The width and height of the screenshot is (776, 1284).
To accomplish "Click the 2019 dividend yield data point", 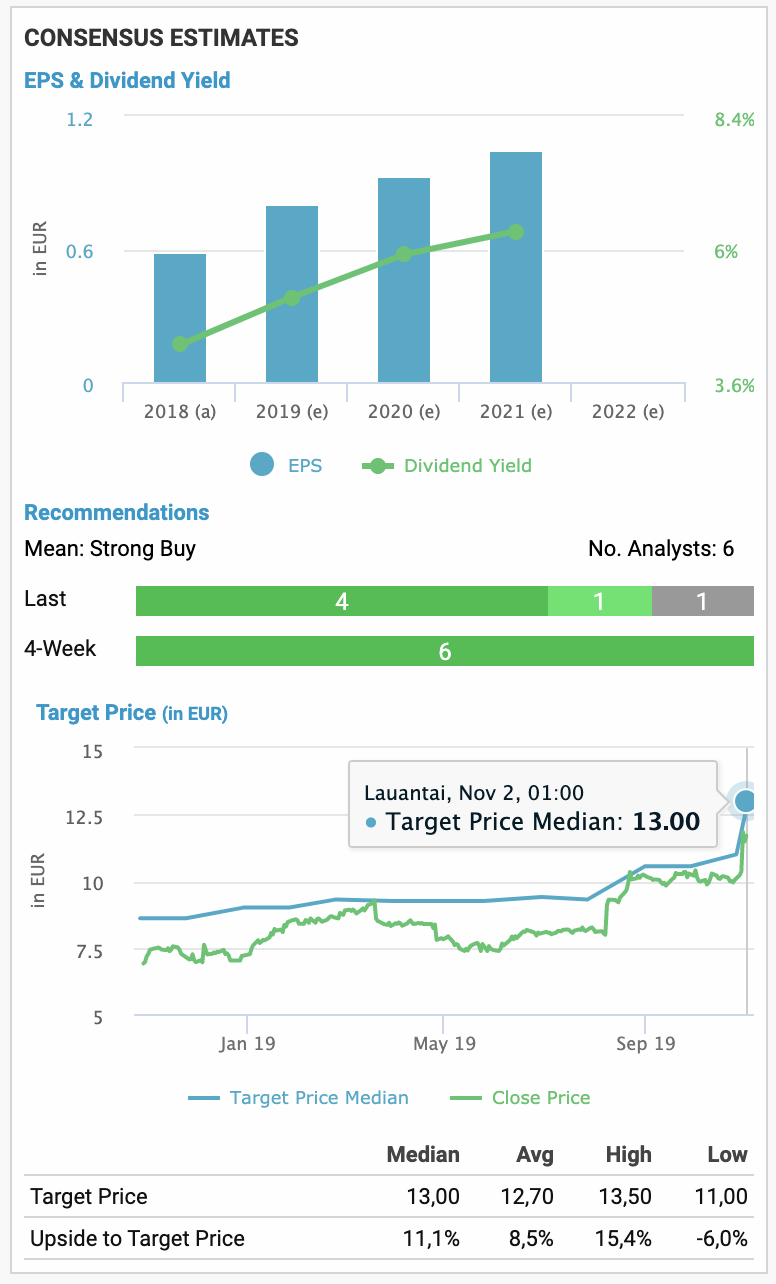I will tap(292, 298).
